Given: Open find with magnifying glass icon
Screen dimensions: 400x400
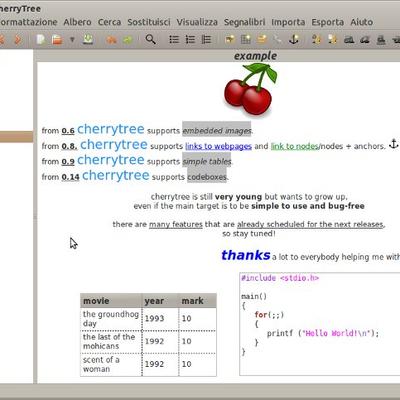Looking at the screenshot, I should pyautogui.click(x=151, y=39).
